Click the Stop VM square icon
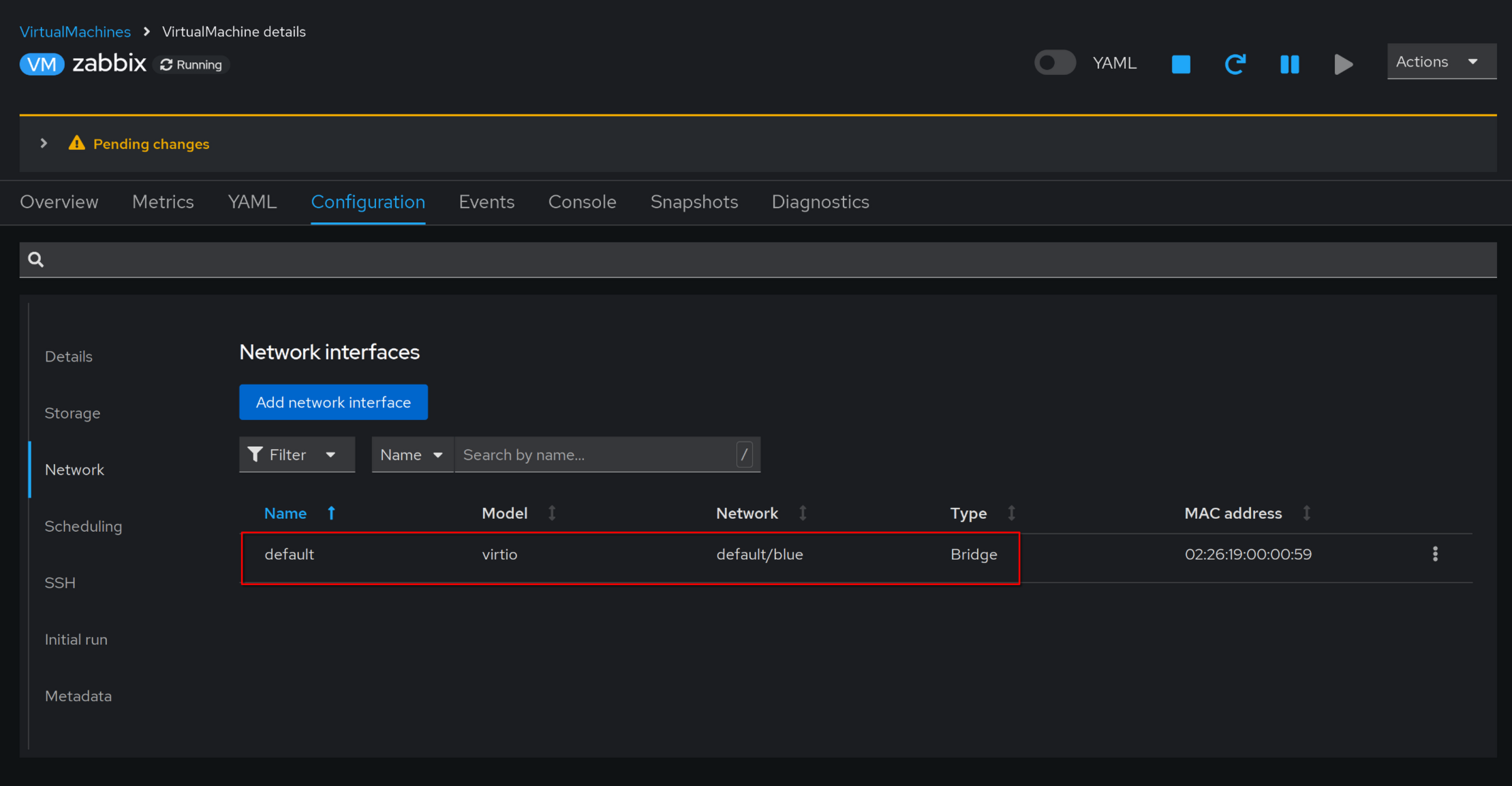The image size is (1512, 786). [1181, 64]
